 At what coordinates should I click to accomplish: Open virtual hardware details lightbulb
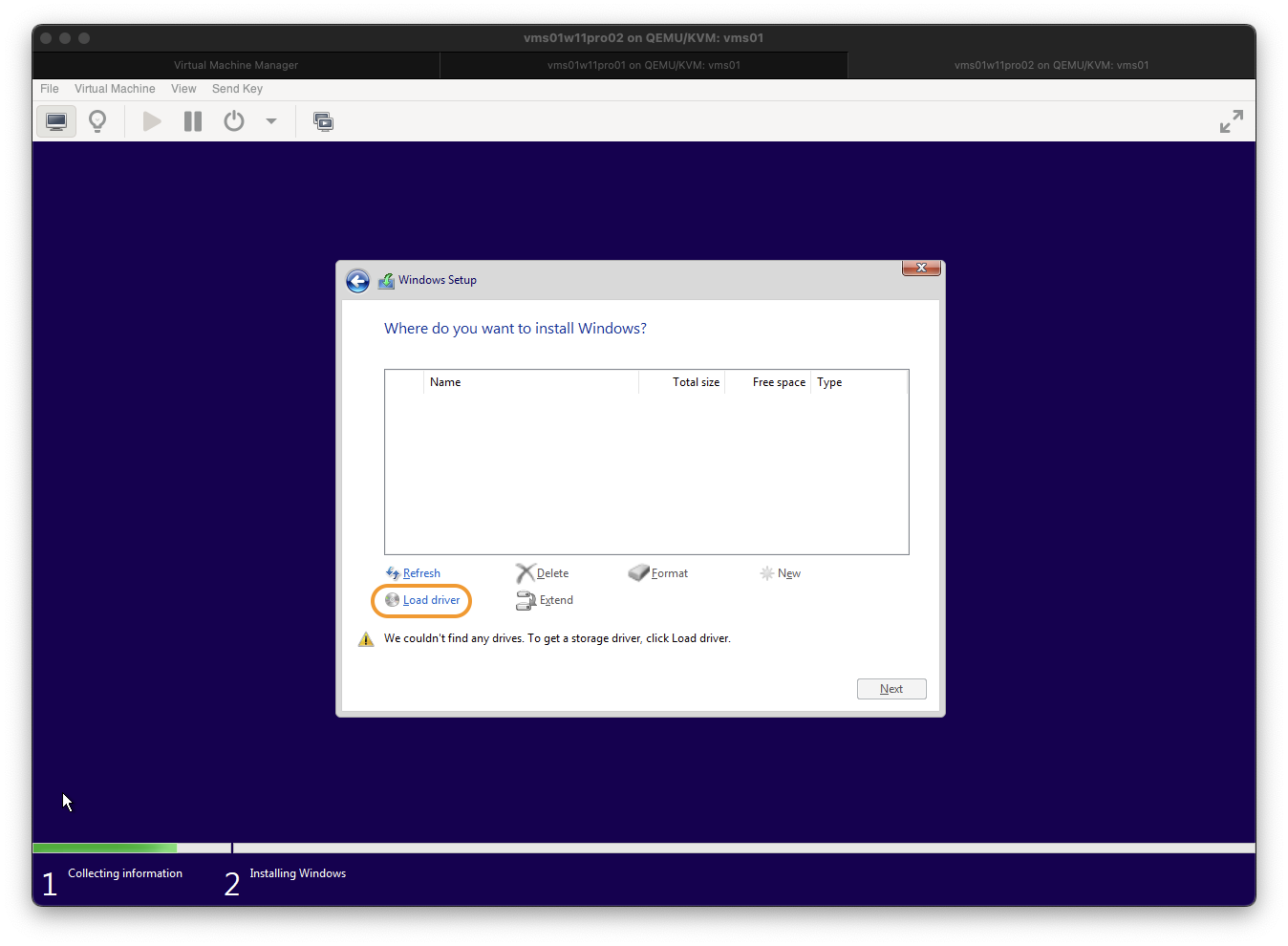97,121
